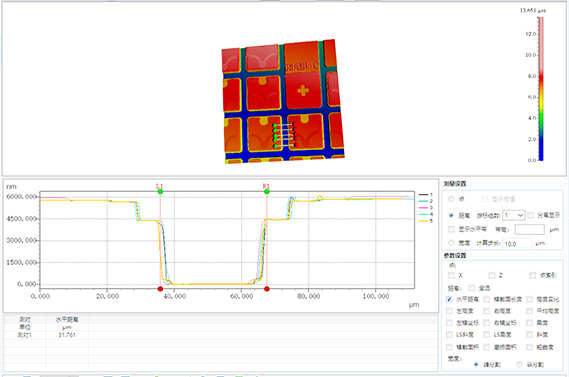
Task: Click the step length field showing 10.0
Action: pos(517,243)
